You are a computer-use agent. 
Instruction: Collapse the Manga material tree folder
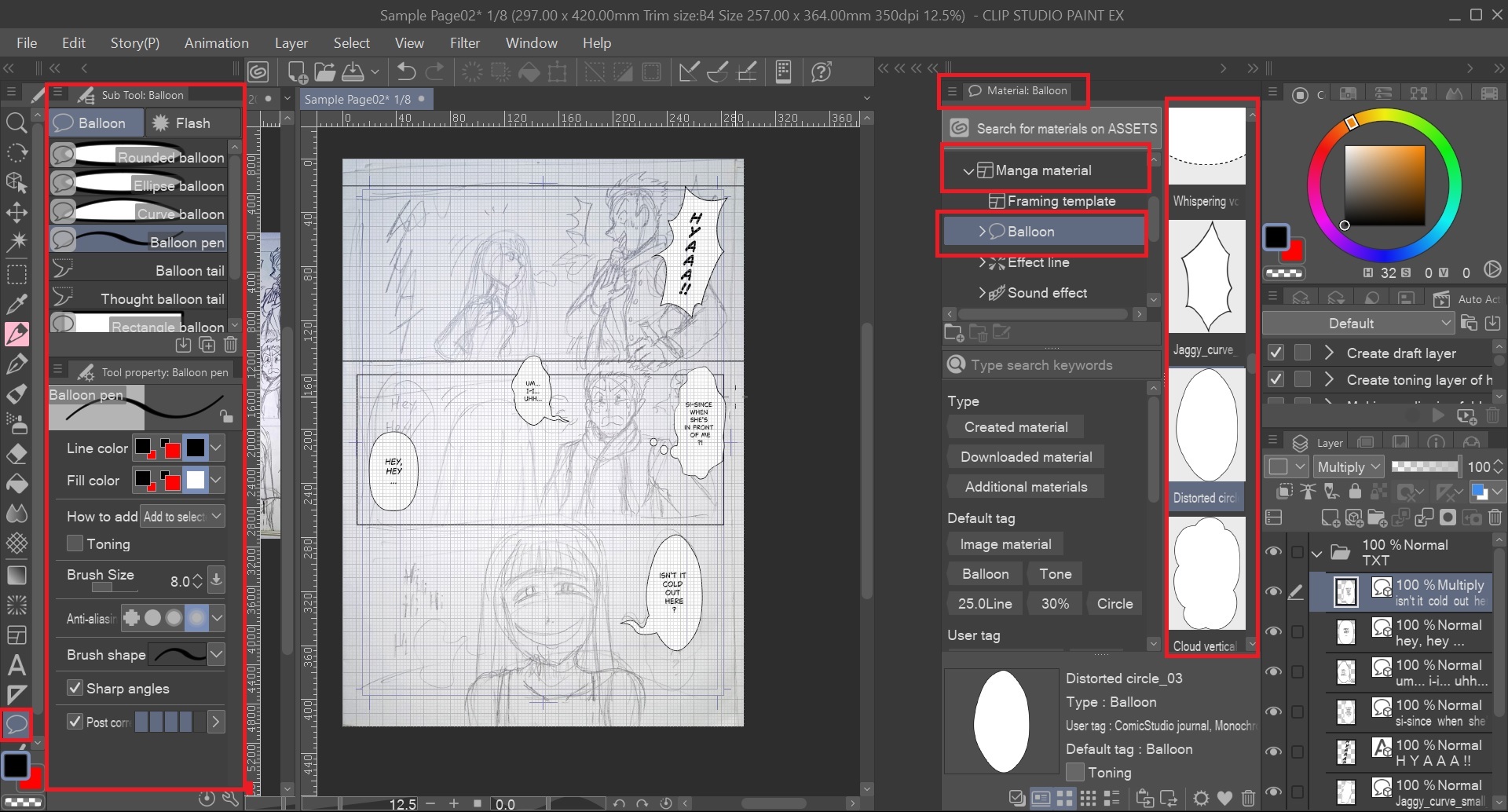click(968, 170)
